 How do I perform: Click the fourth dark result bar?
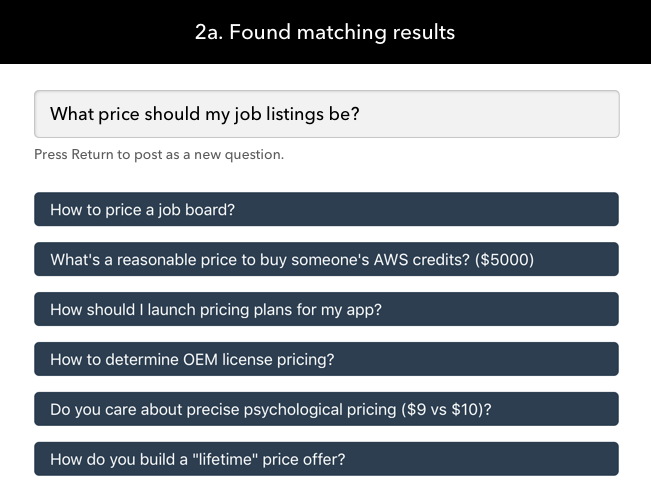click(x=326, y=360)
